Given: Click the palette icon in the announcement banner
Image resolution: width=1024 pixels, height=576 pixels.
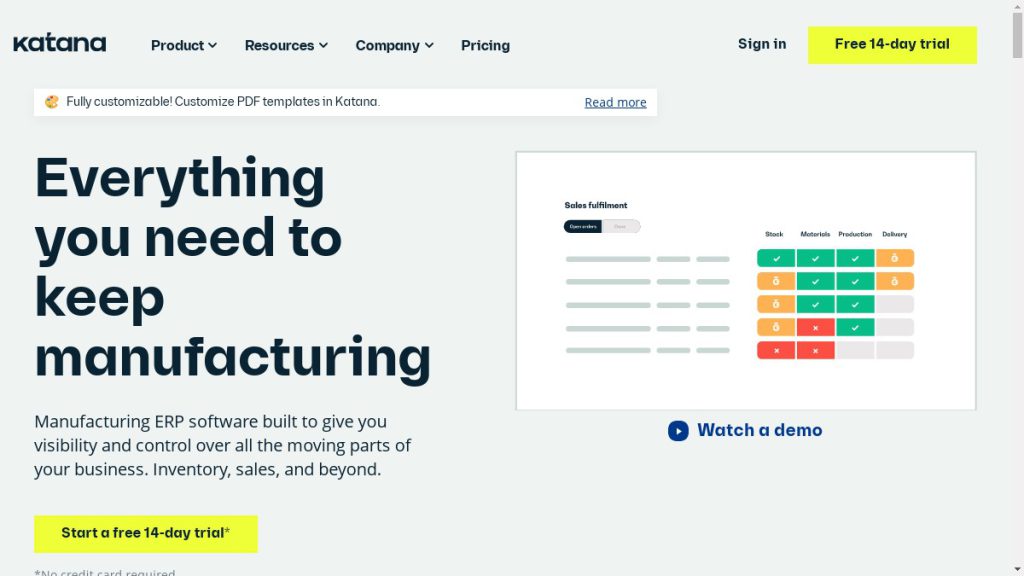Looking at the screenshot, I should 52,102.
